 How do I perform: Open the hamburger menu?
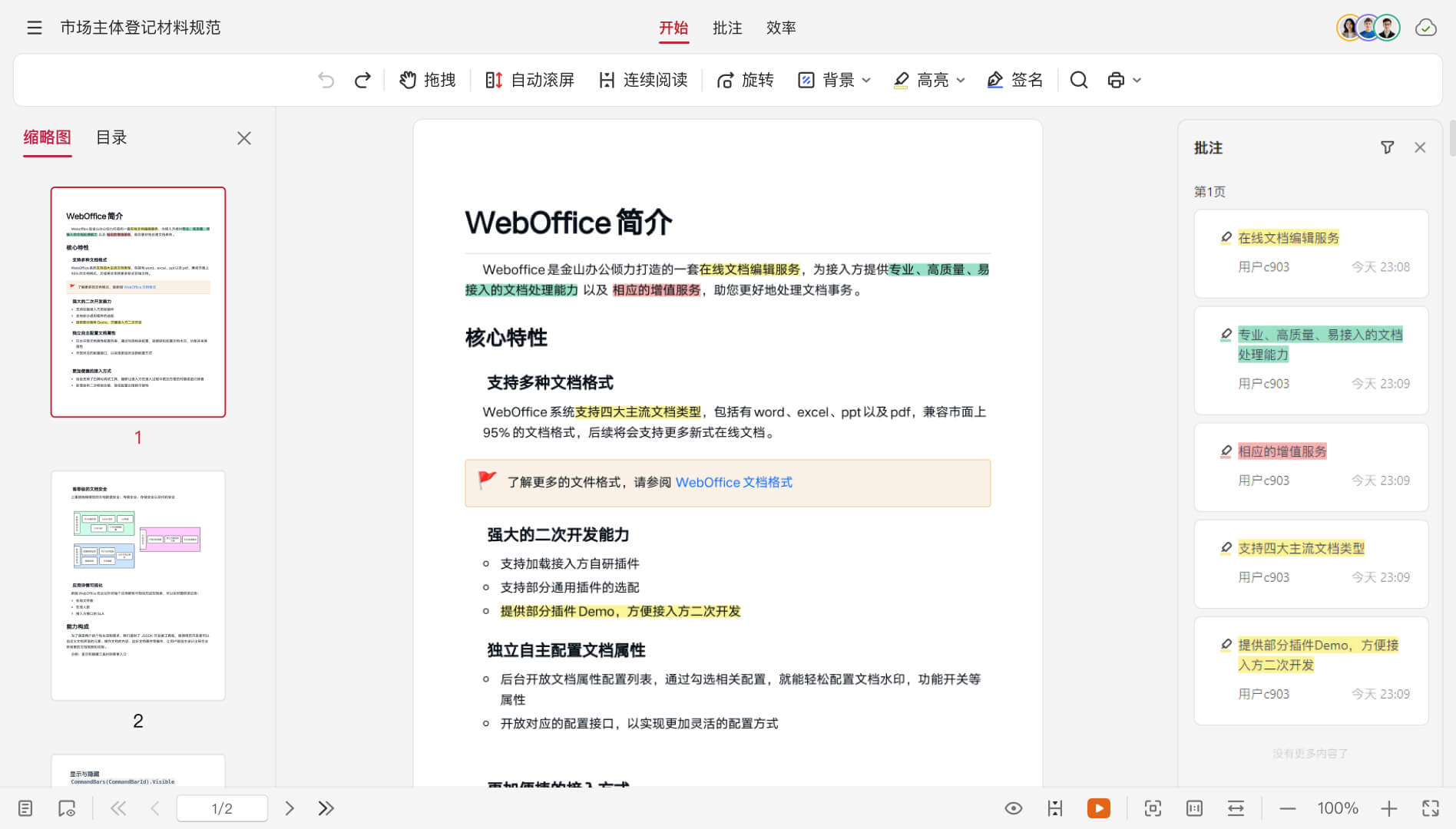click(x=35, y=28)
